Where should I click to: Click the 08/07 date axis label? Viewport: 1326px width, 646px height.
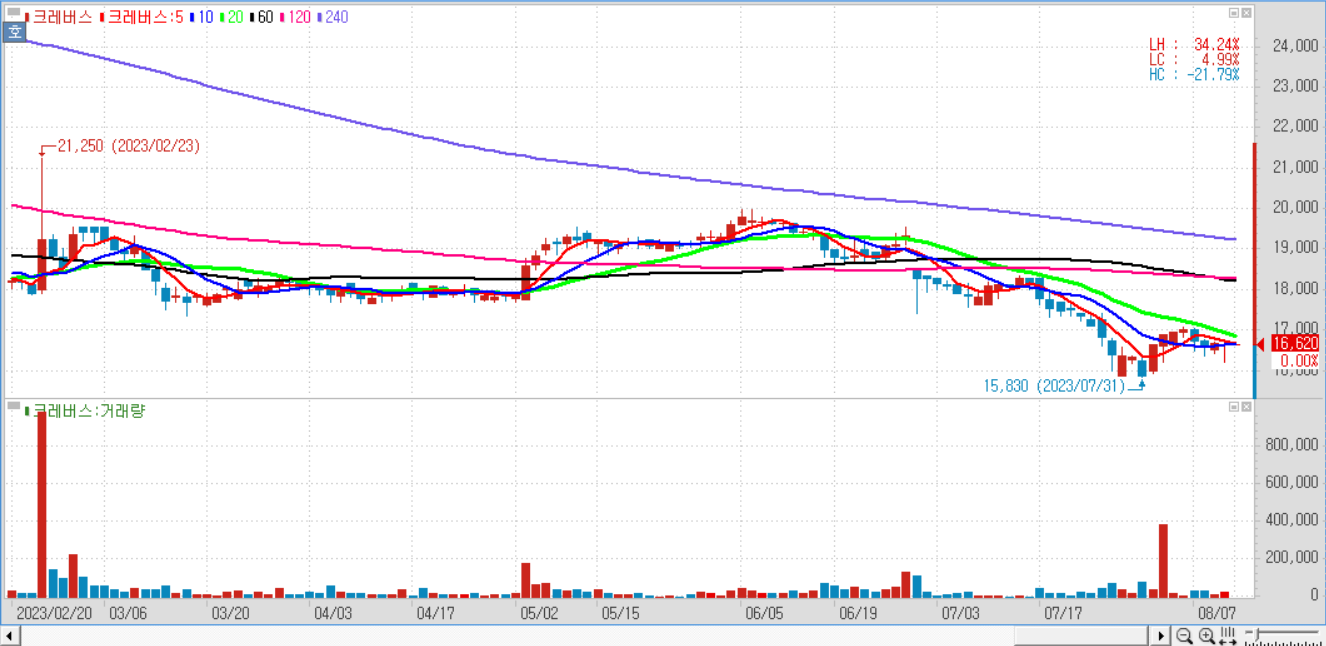(x=1219, y=612)
